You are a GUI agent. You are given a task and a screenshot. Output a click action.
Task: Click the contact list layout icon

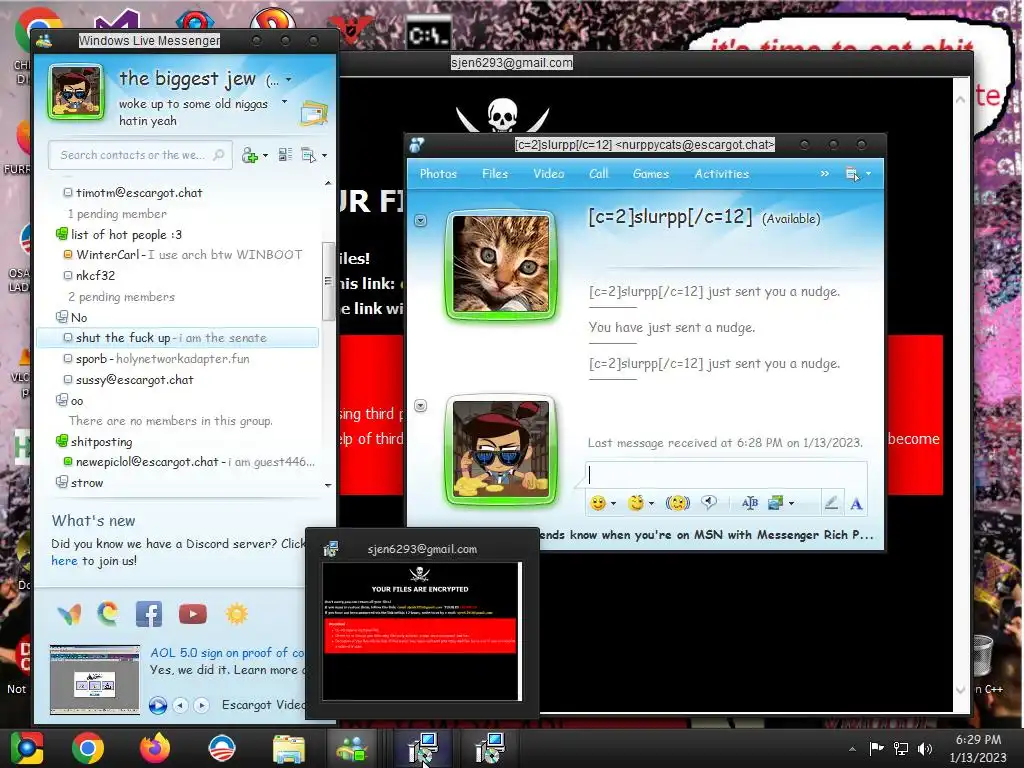[285, 155]
